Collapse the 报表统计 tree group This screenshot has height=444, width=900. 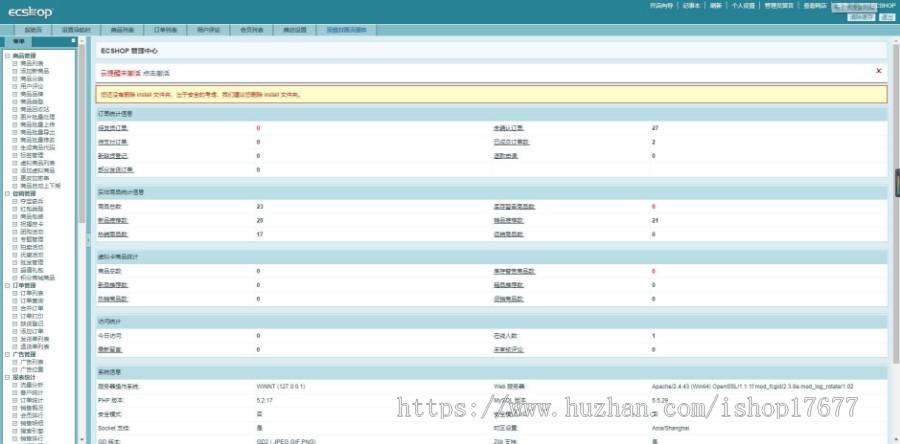pos(7,377)
